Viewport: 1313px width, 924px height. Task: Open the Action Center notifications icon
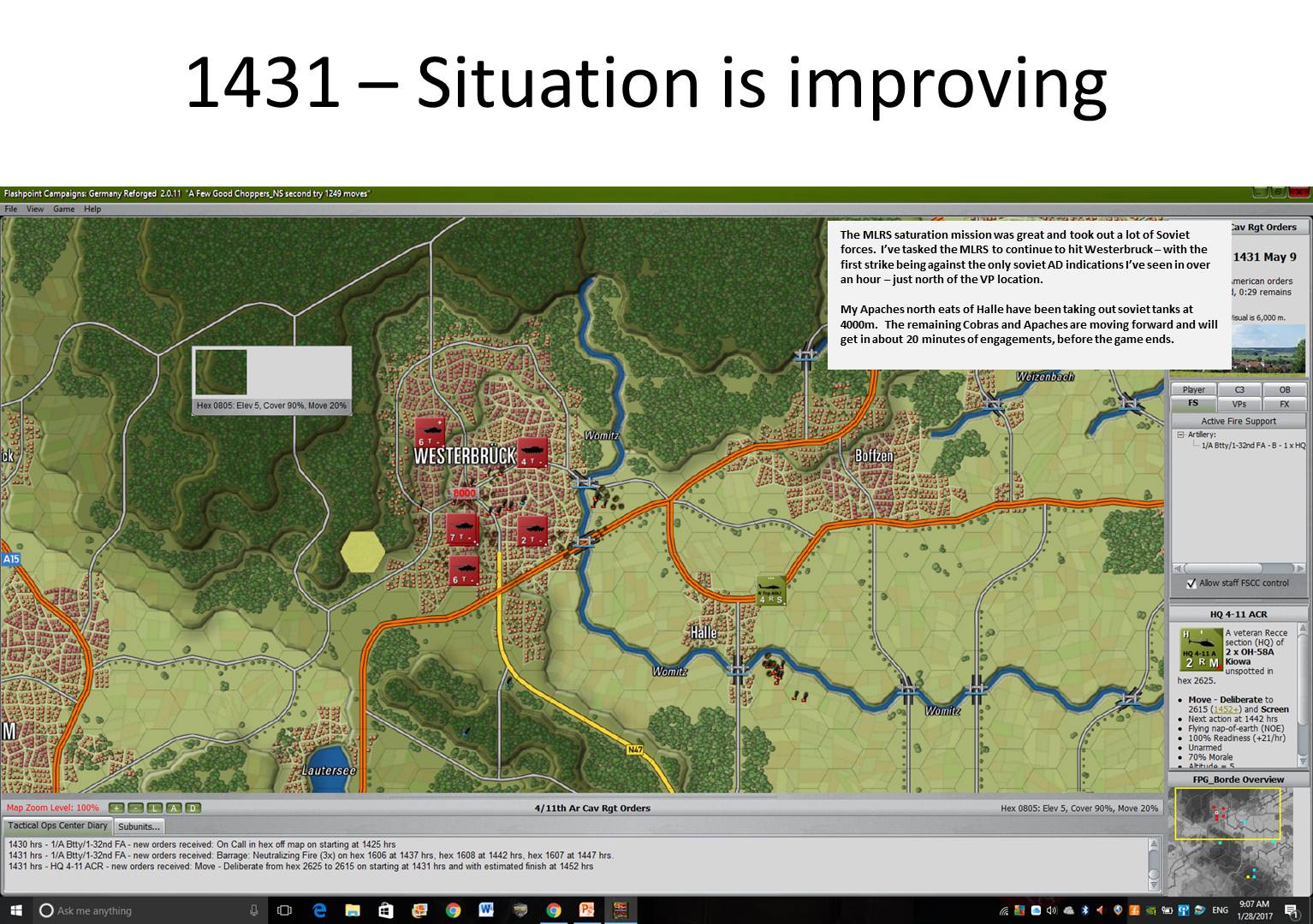pyautogui.click(x=1292, y=910)
